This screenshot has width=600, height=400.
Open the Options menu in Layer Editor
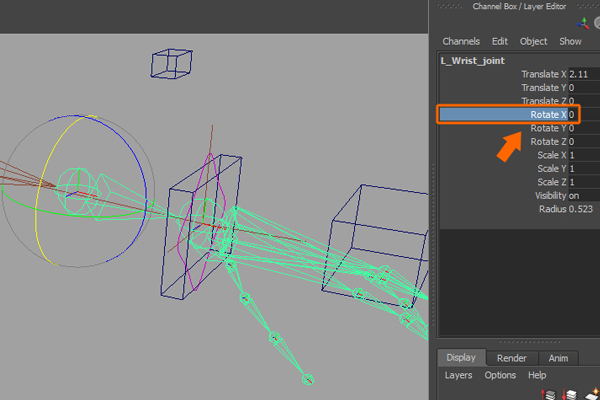pyautogui.click(x=500, y=375)
